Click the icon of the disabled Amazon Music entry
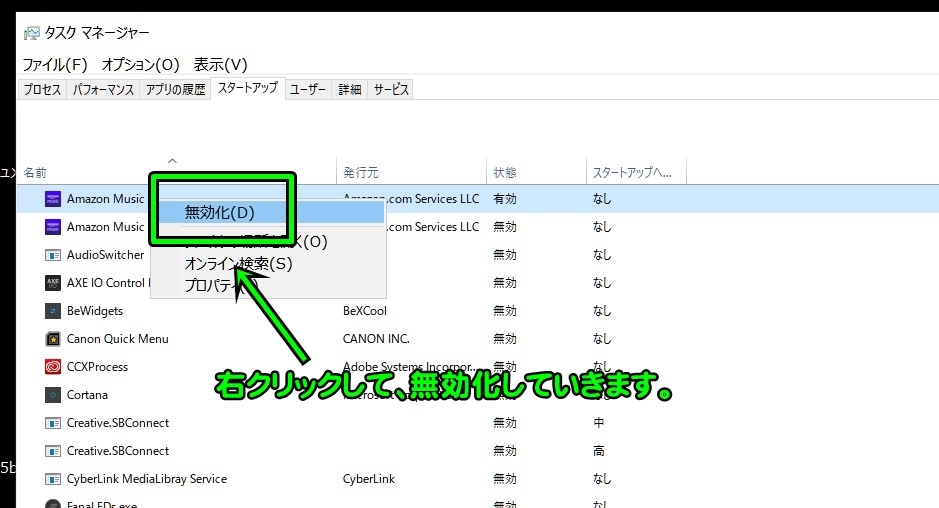This screenshot has height=508, width=939. pyautogui.click(x=53, y=227)
